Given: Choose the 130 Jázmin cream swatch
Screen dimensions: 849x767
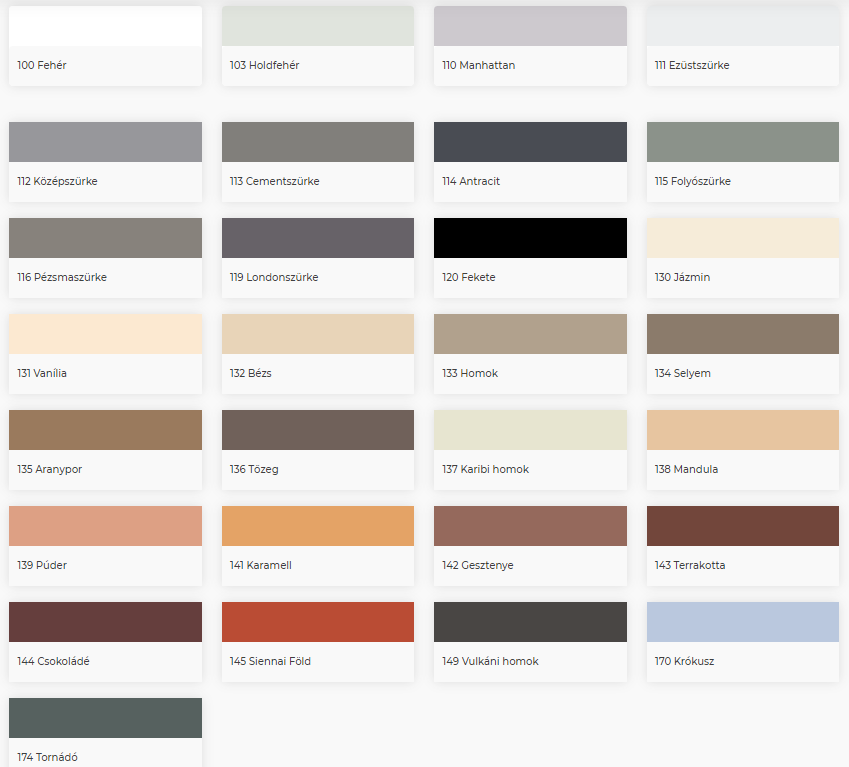Looking at the screenshot, I should pyautogui.click(x=742, y=238).
